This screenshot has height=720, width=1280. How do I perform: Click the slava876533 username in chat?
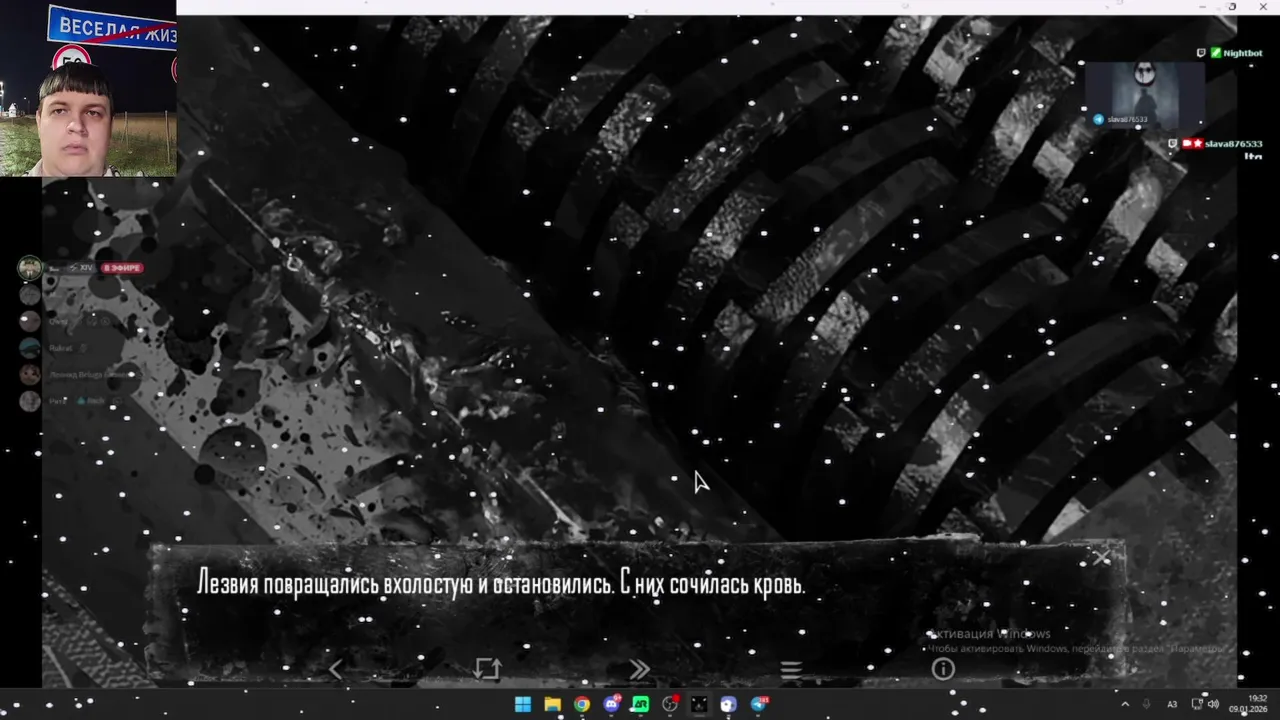click(x=1233, y=144)
